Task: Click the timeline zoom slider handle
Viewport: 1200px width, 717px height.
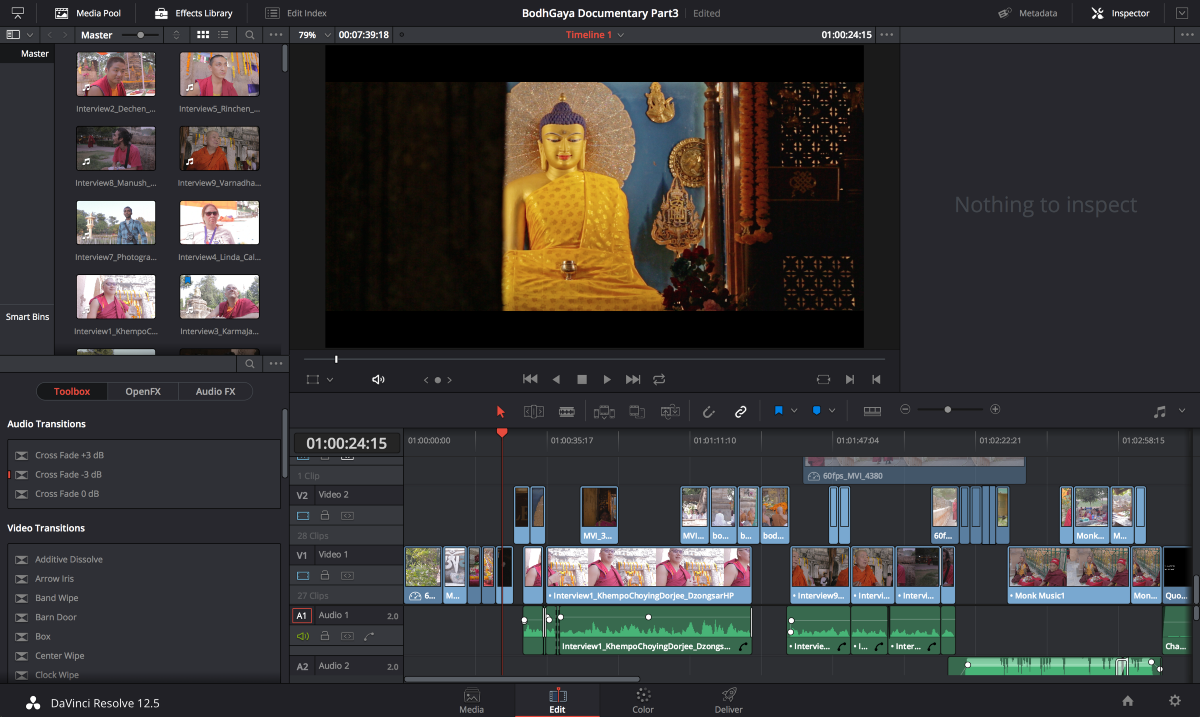Action: [x=948, y=410]
